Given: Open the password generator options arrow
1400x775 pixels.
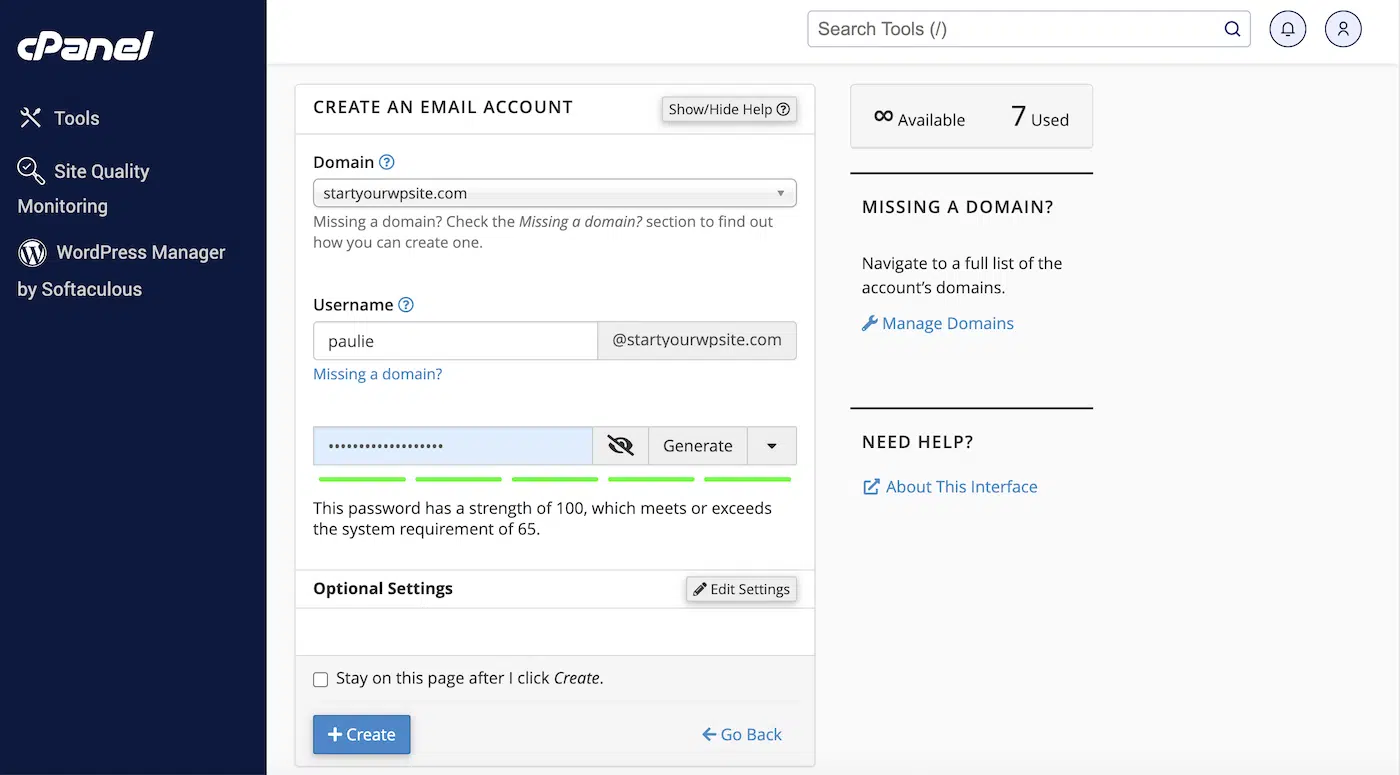Looking at the screenshot, I should [772, 446].
